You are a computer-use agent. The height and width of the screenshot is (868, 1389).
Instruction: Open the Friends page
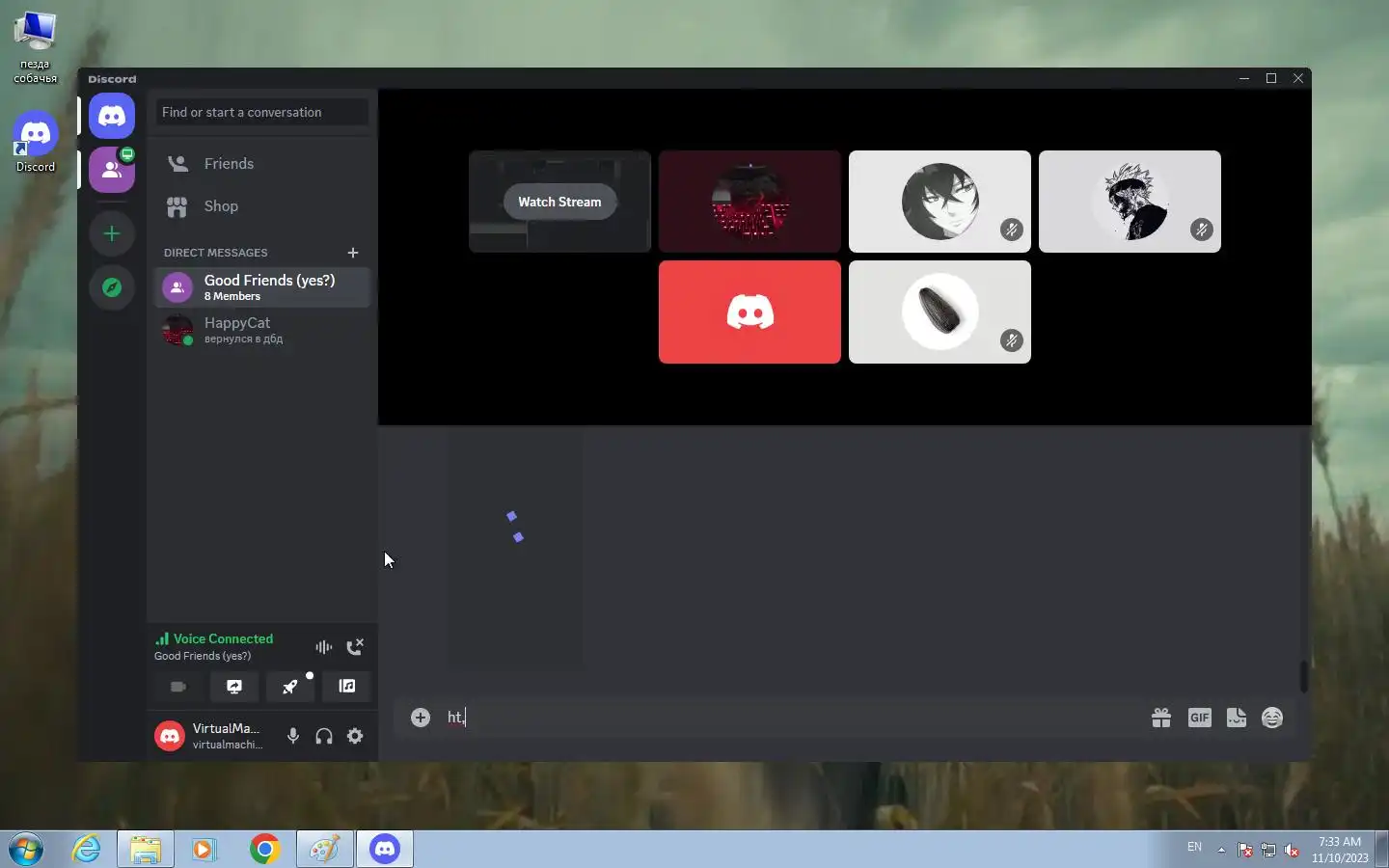pyautogui.click(x=261, y=164)
